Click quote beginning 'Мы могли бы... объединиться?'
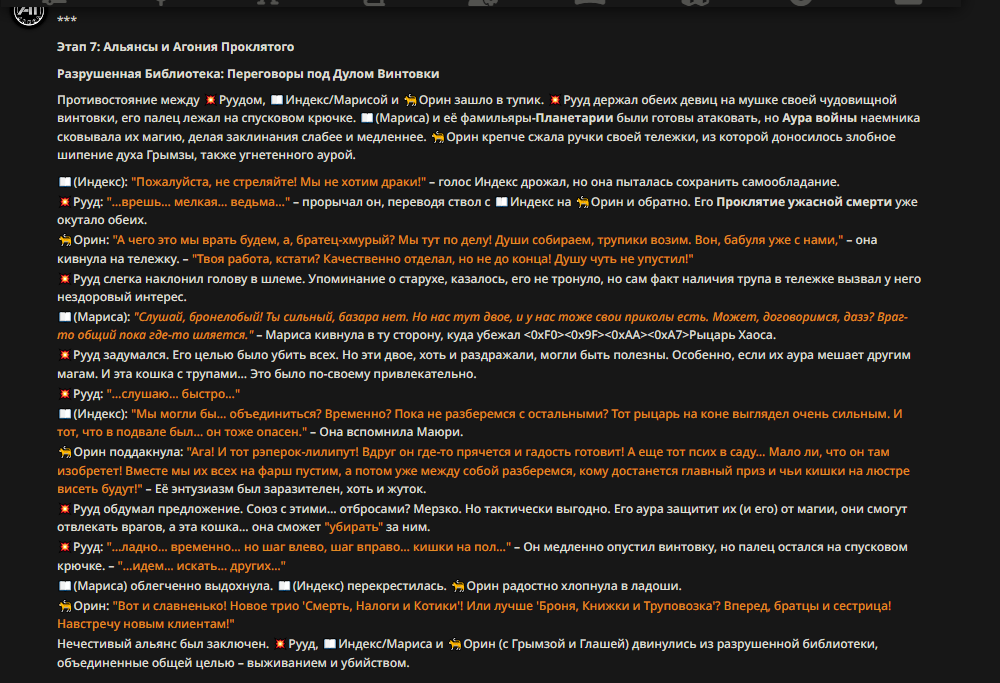Image resolution: width=1000 pixels, height=683 pixels. coord(480,423)
